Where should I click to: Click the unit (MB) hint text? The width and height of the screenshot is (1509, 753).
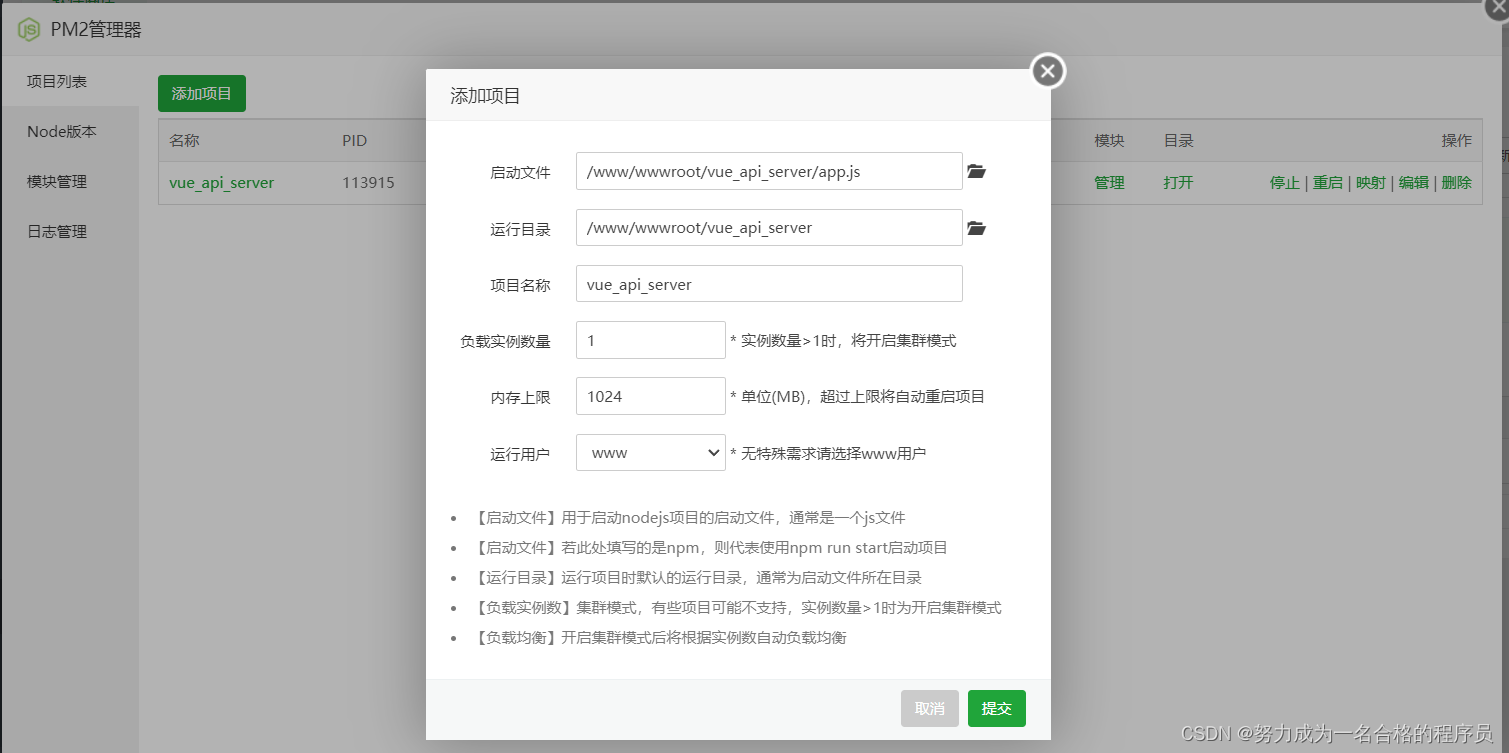(858, 396)
